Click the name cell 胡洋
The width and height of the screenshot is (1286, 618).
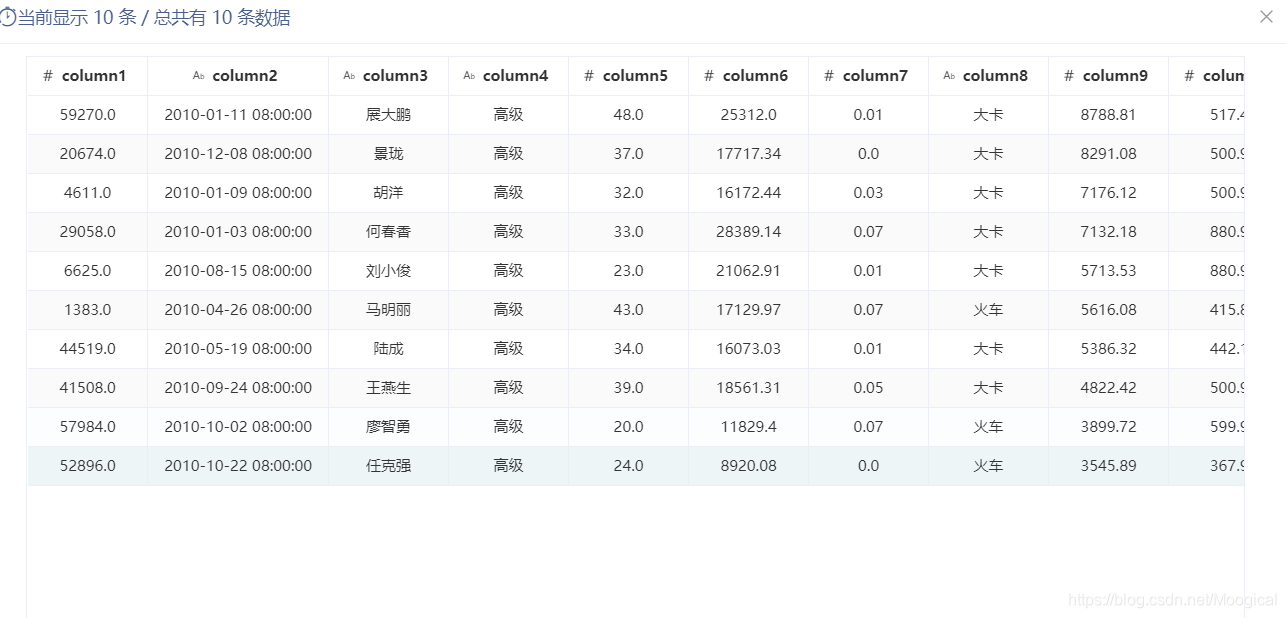[x=388, y=193]
